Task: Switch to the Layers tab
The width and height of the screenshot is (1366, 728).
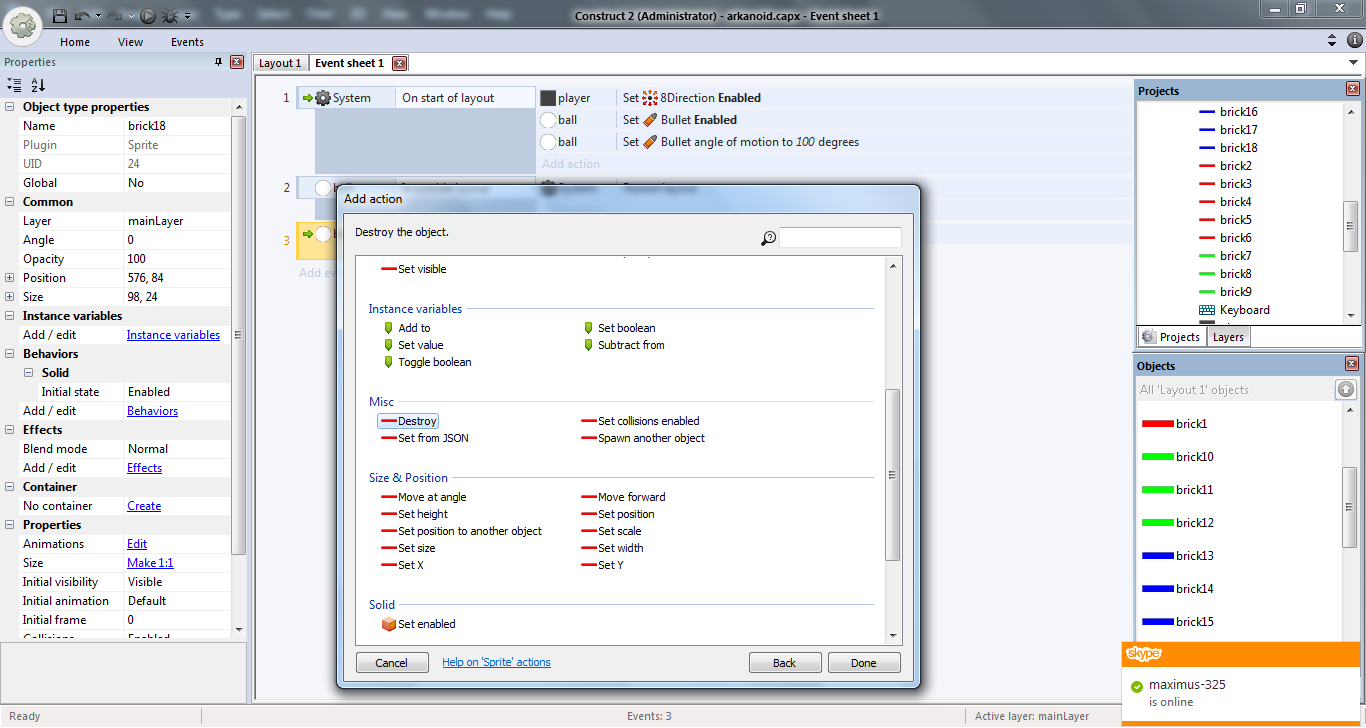Action: 1228,337
